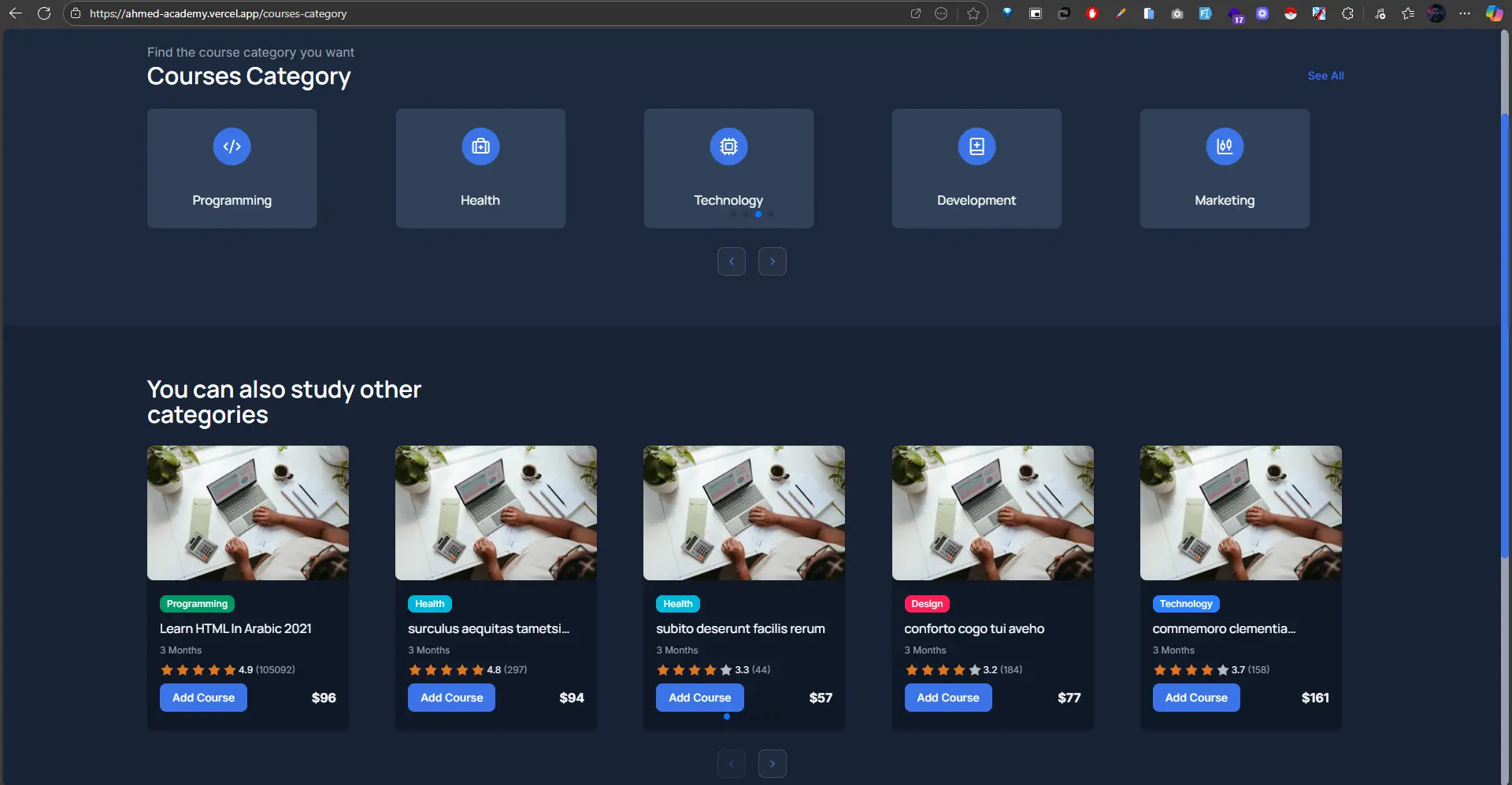Open the Development category card

[976, 168]
